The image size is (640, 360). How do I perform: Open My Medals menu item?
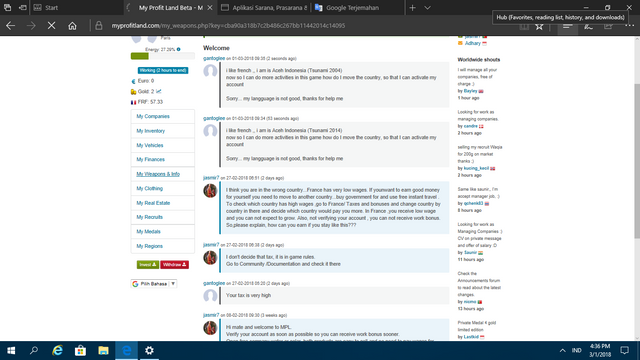pos(162,232)
